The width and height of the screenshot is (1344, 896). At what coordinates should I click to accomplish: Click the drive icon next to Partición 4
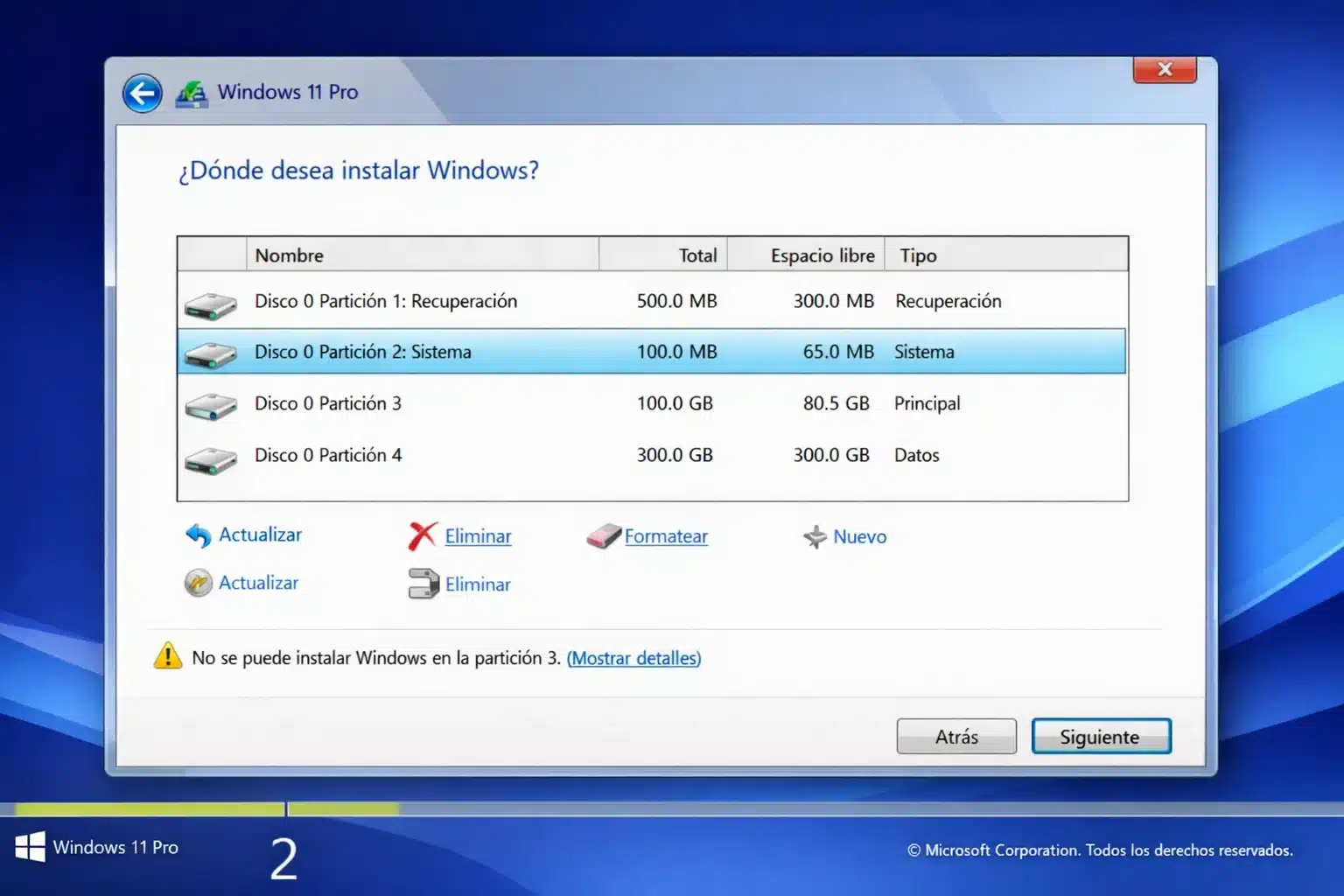click(x=210, y=456)
